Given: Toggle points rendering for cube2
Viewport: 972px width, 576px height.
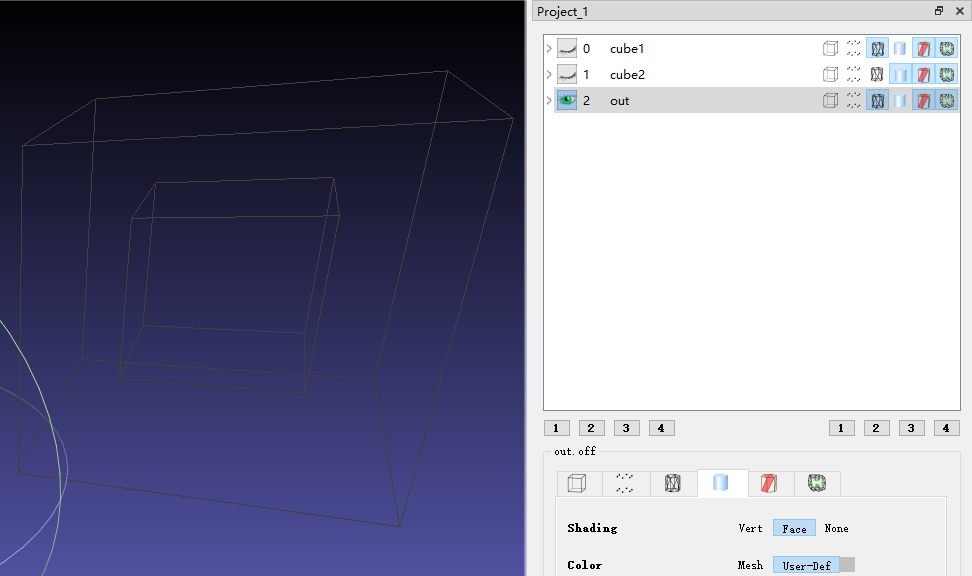Looking at the screenshot, I should [854, 74].
